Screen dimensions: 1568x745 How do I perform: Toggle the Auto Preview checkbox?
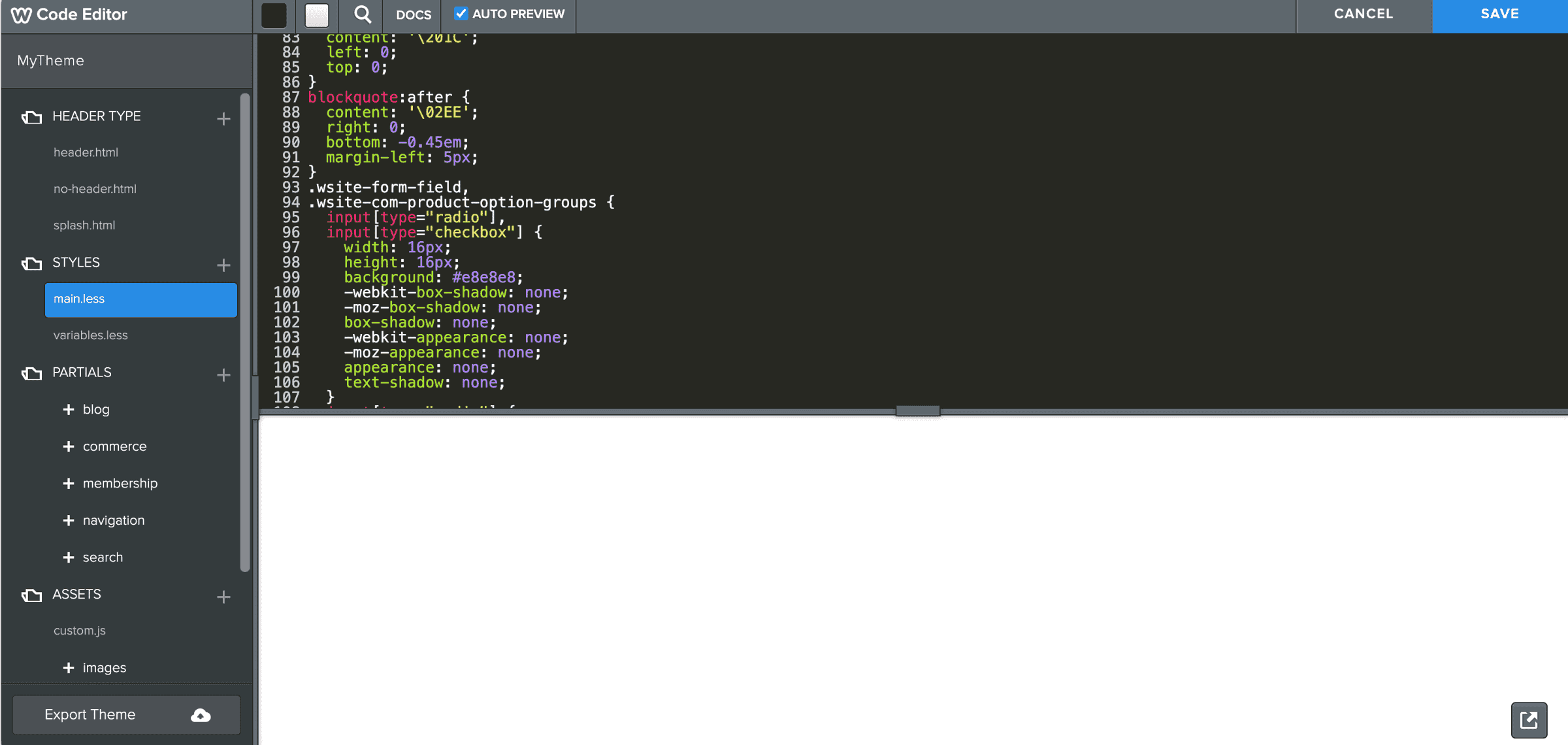[x=461, y=13]
